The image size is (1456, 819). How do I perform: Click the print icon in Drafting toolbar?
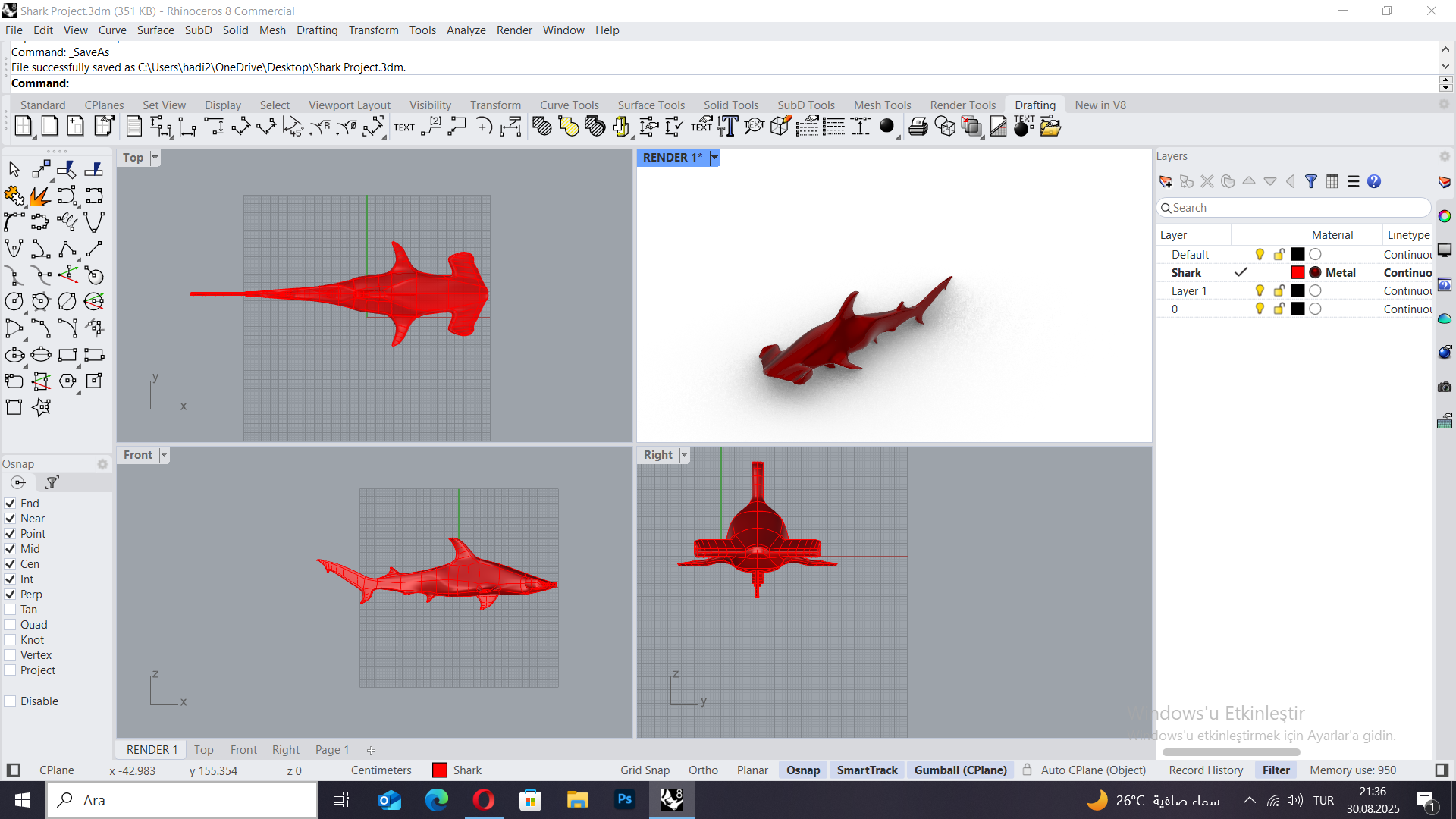click(918, 127)
